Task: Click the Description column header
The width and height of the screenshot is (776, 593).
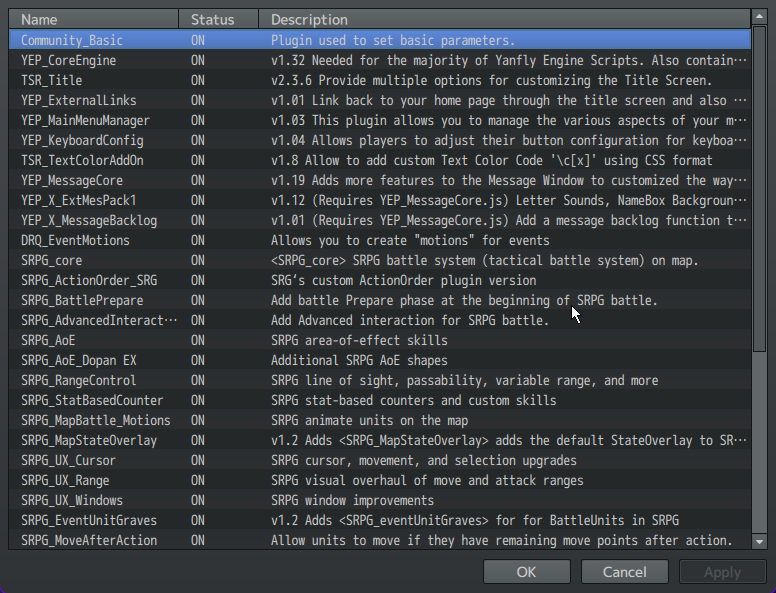Action: [504, 19]
